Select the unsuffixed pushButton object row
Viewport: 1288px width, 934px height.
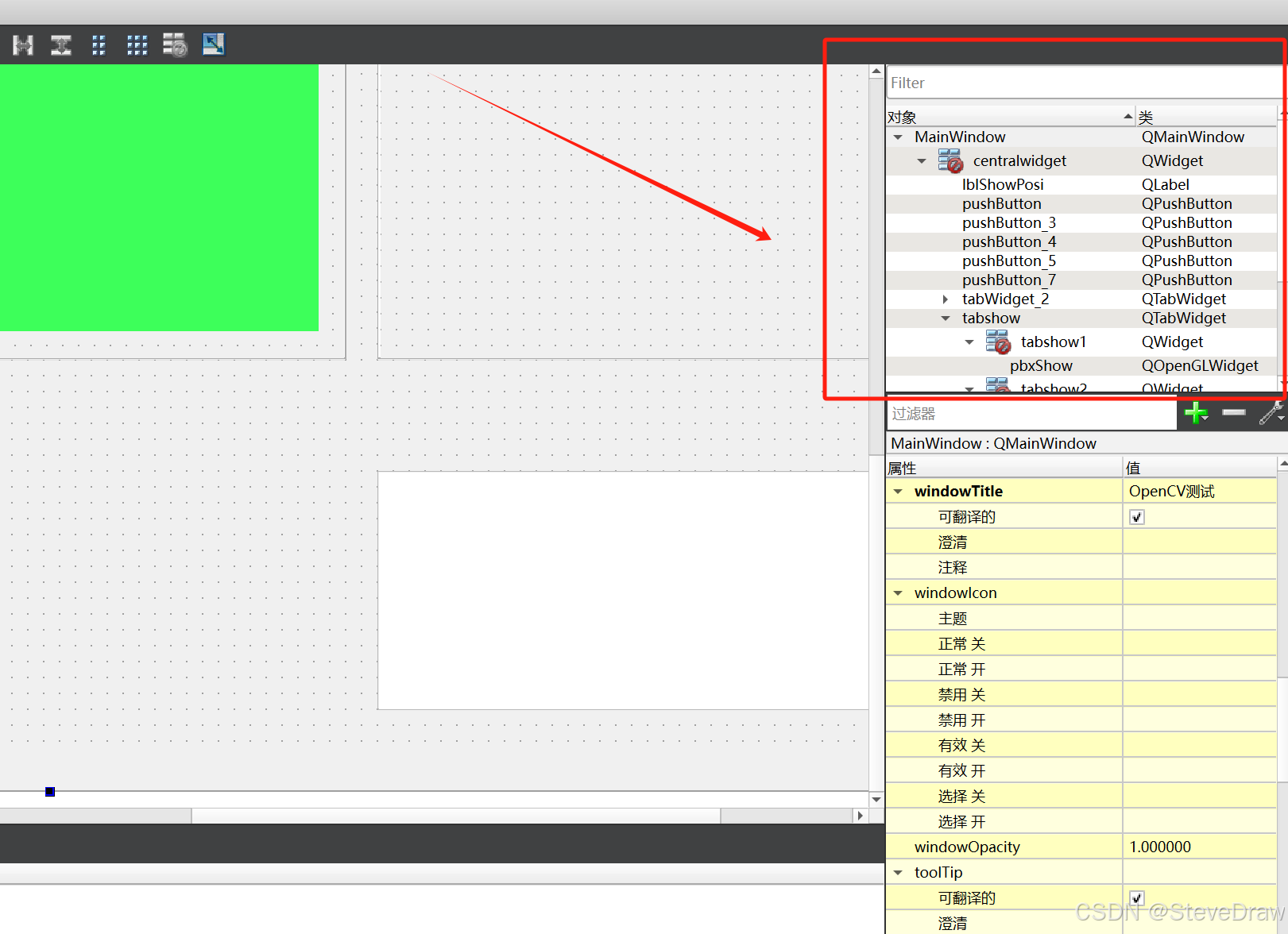click(1001, 204)
